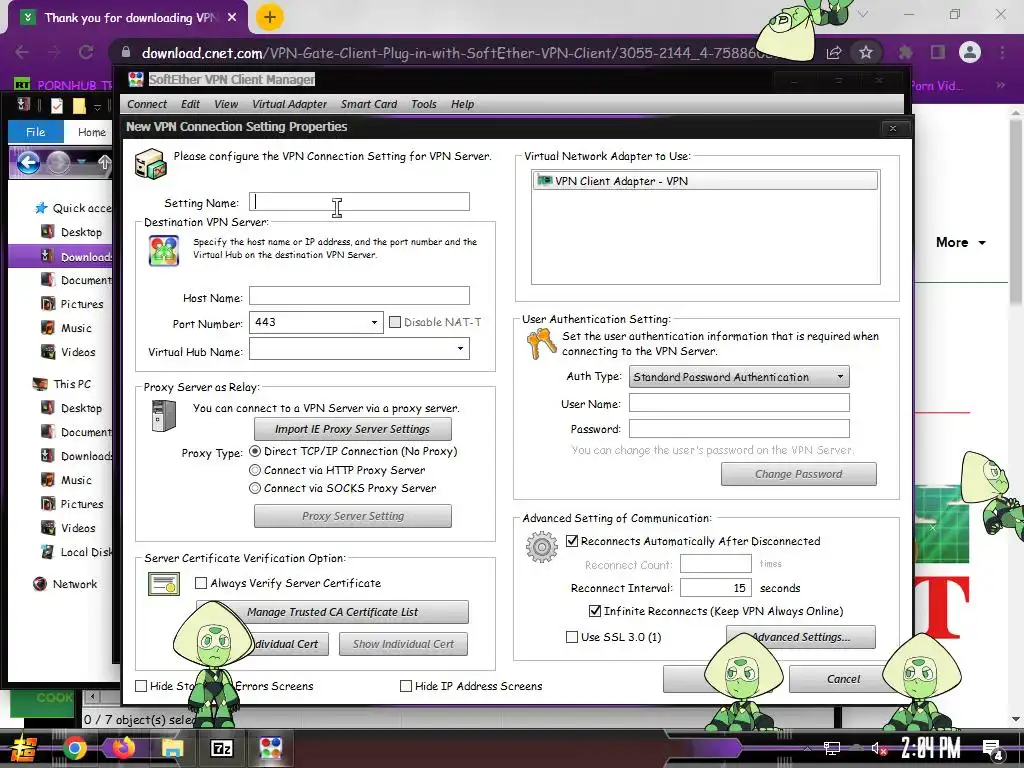
Task: Click the browser profile avatar icon
Action: [x=970, y=52]
